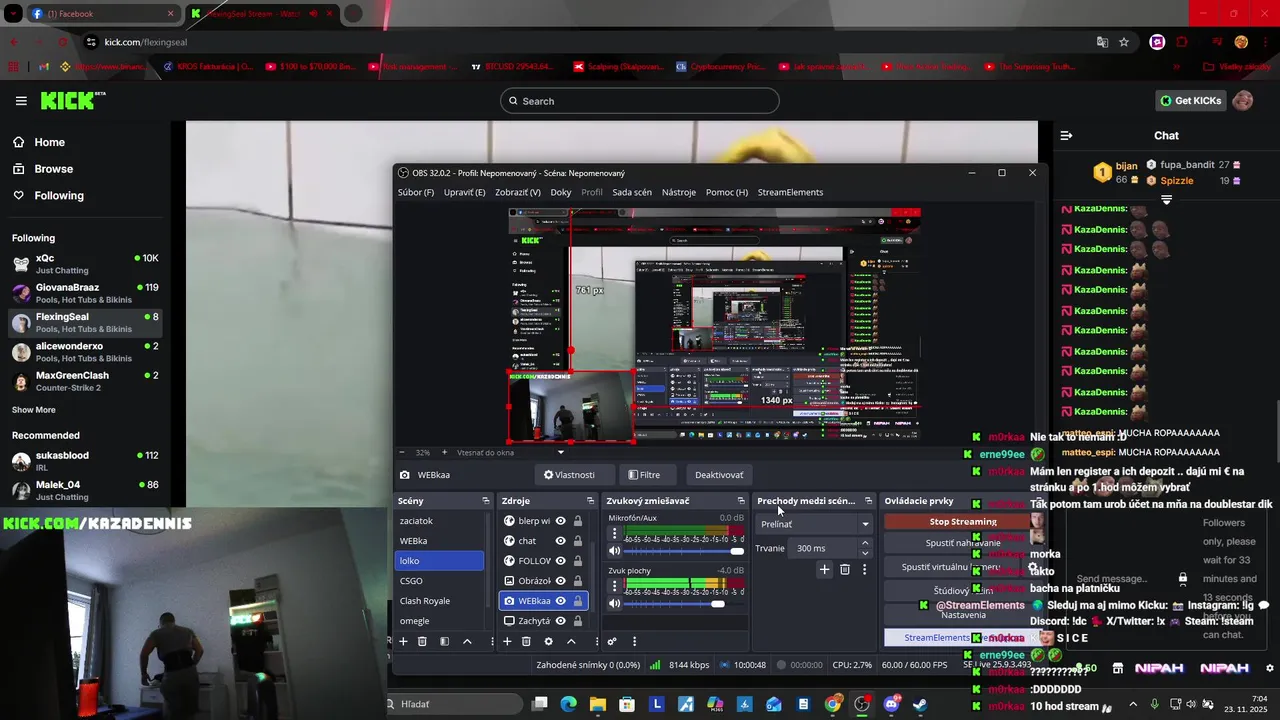The image size is (1280, 720).
Task: Move selected scene up in Scény
Action: pyautogui.click(x=467, y=641)
